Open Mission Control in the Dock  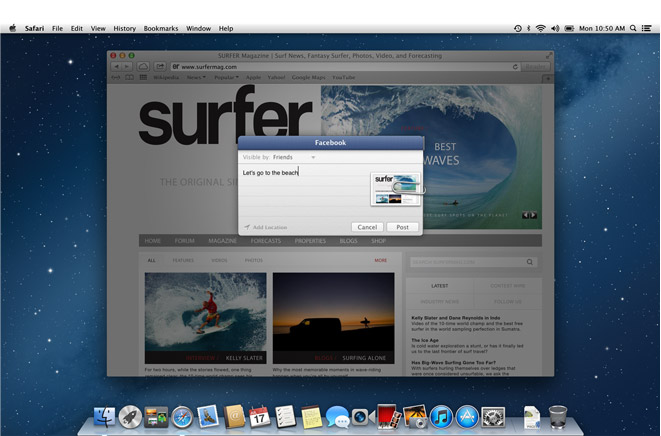[x=156, y=417]
